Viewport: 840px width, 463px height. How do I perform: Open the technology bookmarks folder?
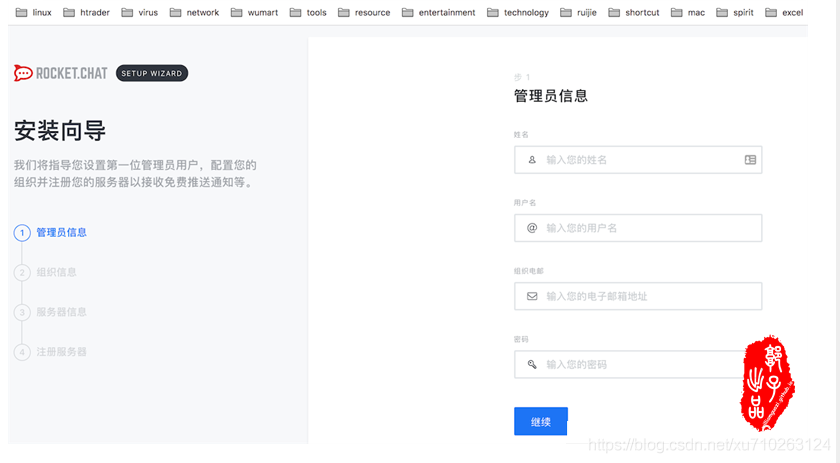click(518, 12)
